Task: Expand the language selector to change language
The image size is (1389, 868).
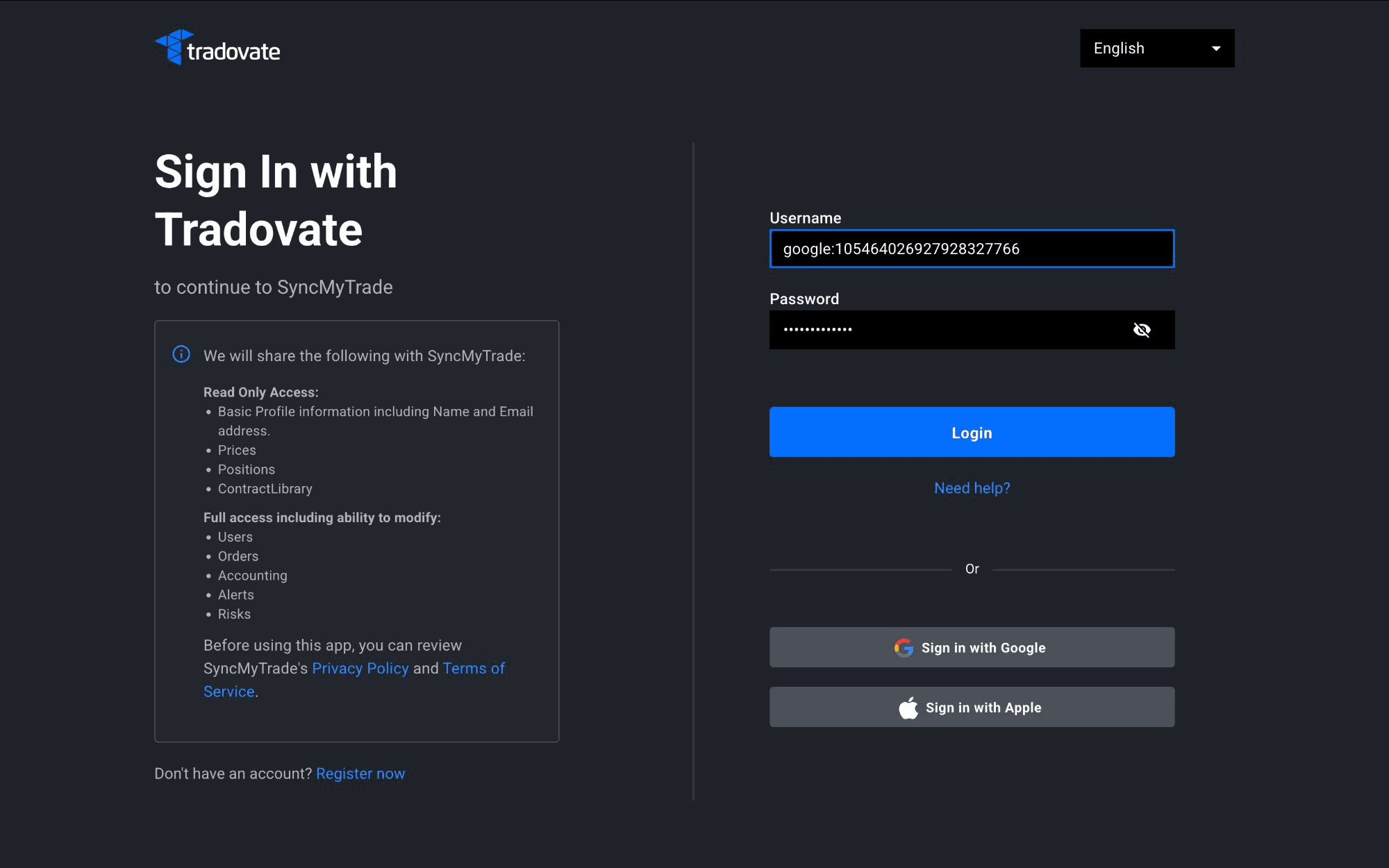Action: pos(1156,48)
